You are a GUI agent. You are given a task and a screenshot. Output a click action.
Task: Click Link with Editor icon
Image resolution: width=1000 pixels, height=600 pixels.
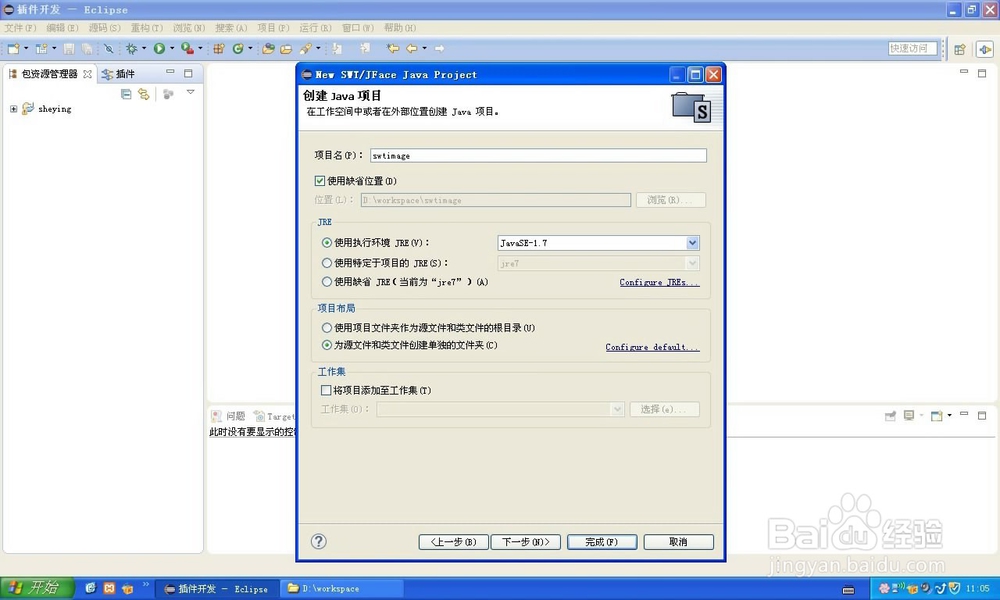(x=144, y=94)
